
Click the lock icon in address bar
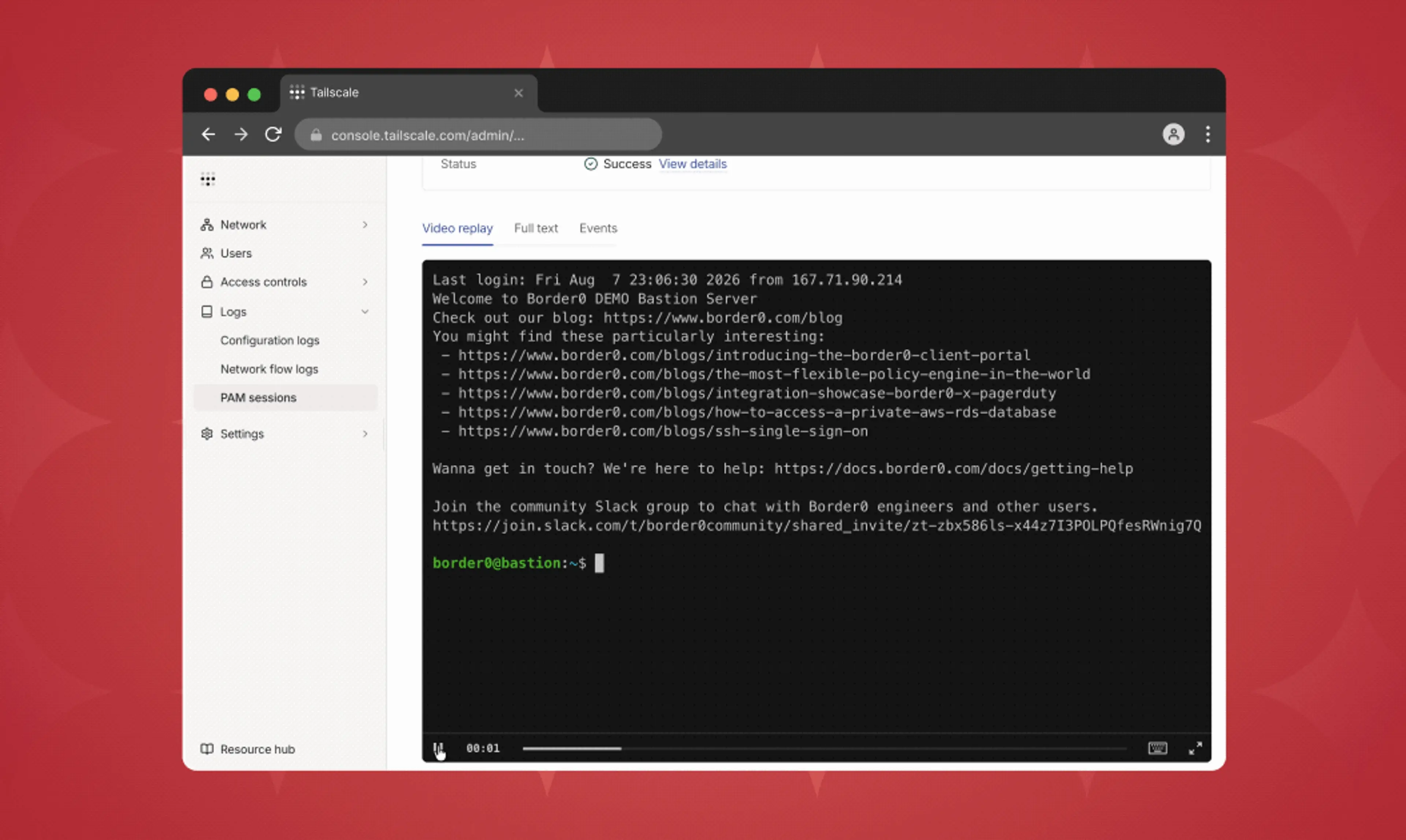point(316,135)
